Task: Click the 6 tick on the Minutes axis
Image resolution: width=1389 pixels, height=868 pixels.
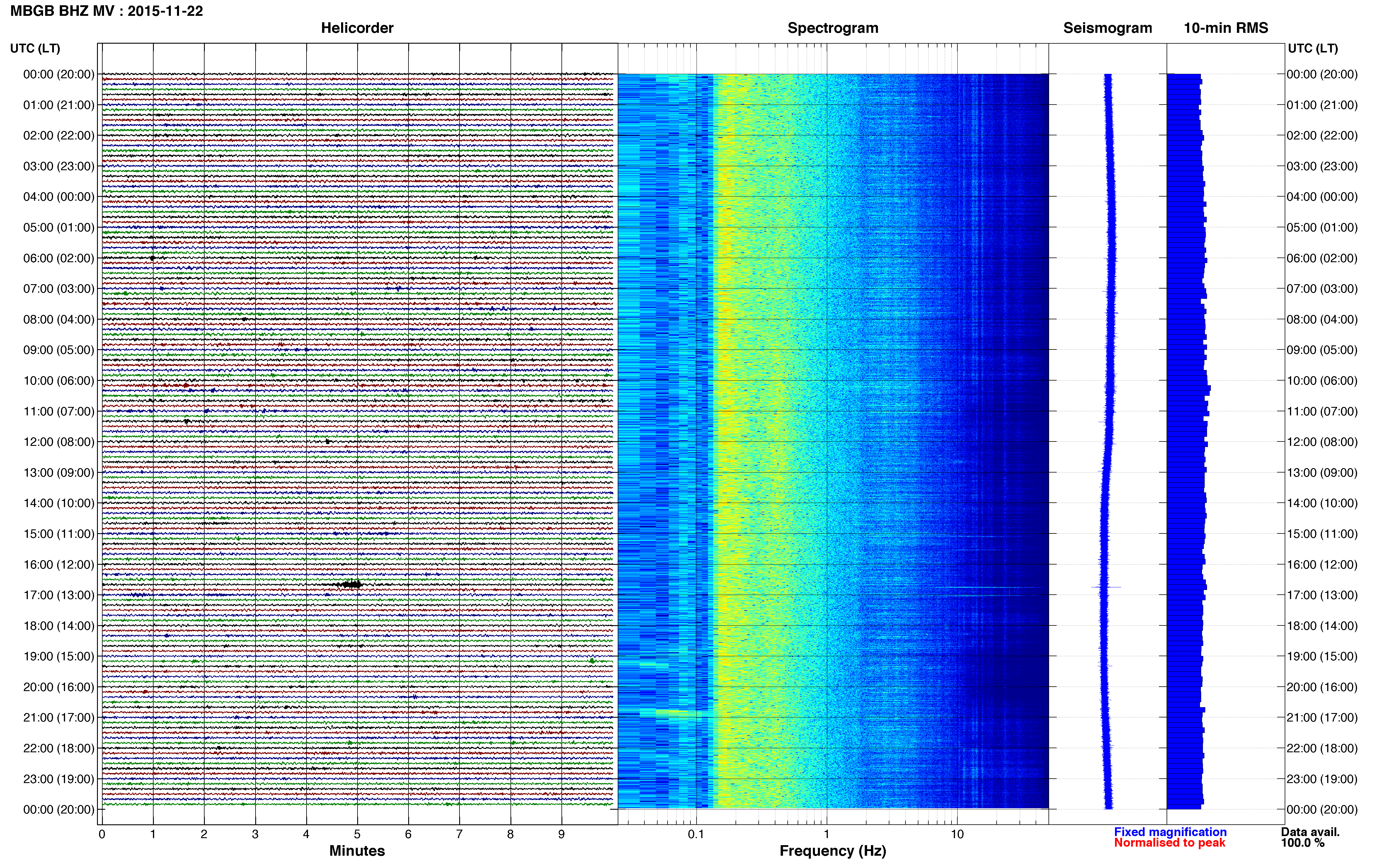Action: tap(408, 834)
